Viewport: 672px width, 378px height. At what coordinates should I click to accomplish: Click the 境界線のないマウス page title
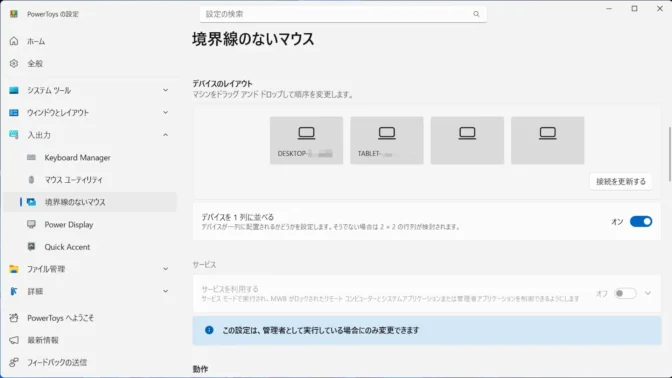point(253,39)
